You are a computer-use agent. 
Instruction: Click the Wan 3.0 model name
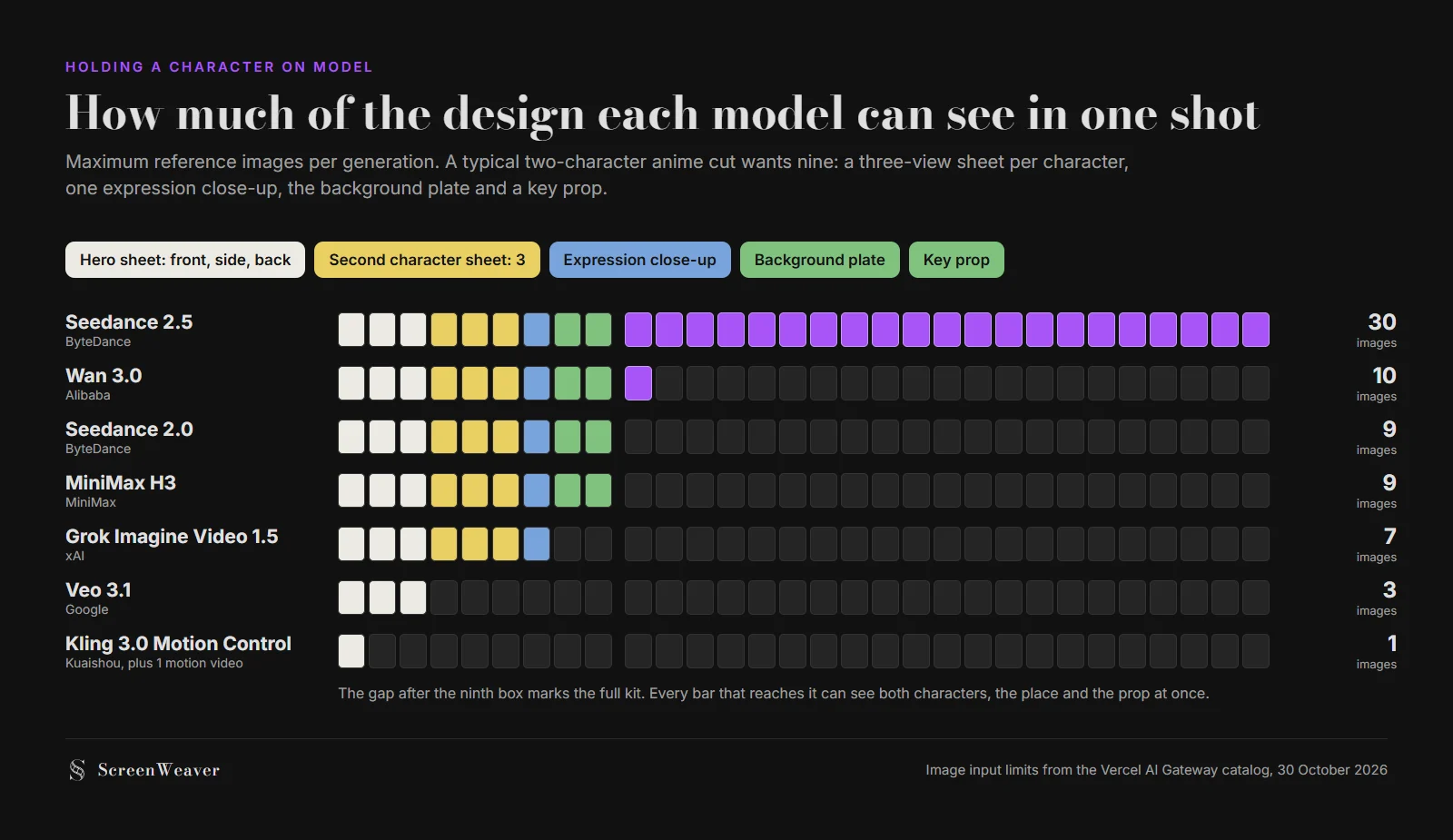pyautogui.click(x=104, y=376)
